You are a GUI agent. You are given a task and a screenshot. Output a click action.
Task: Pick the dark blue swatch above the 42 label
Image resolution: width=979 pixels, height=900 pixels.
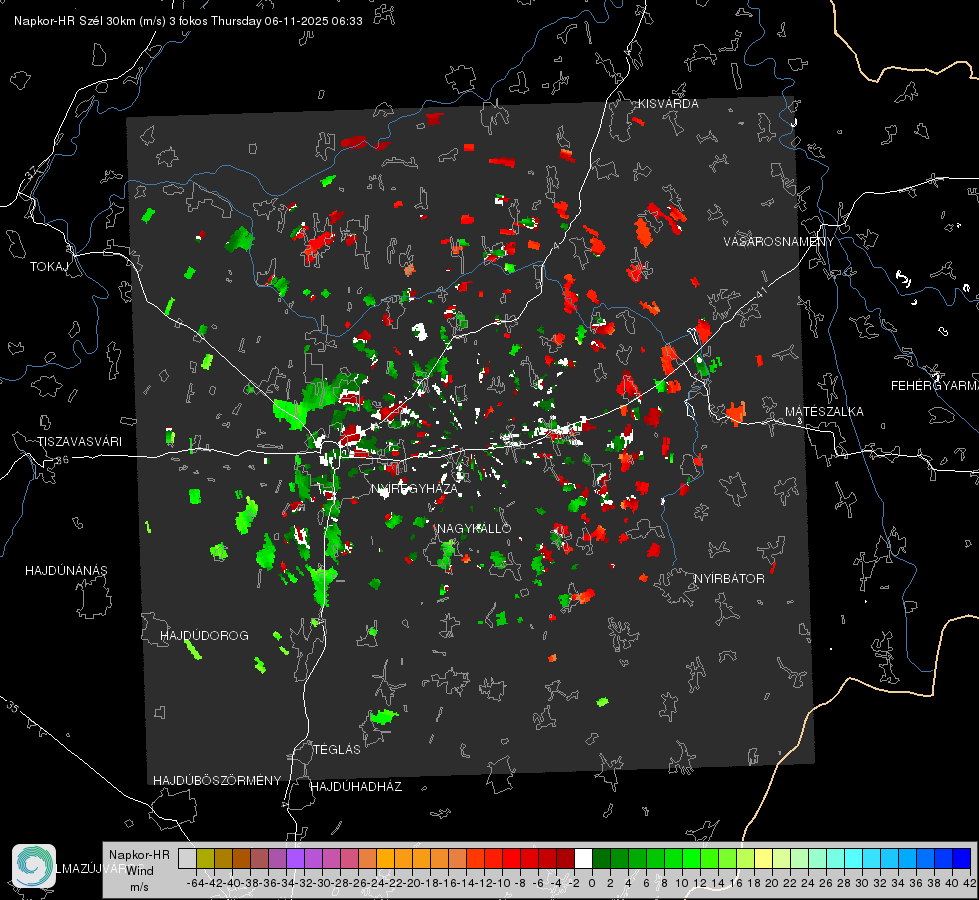pyautogui.click(x=962, y=858)
